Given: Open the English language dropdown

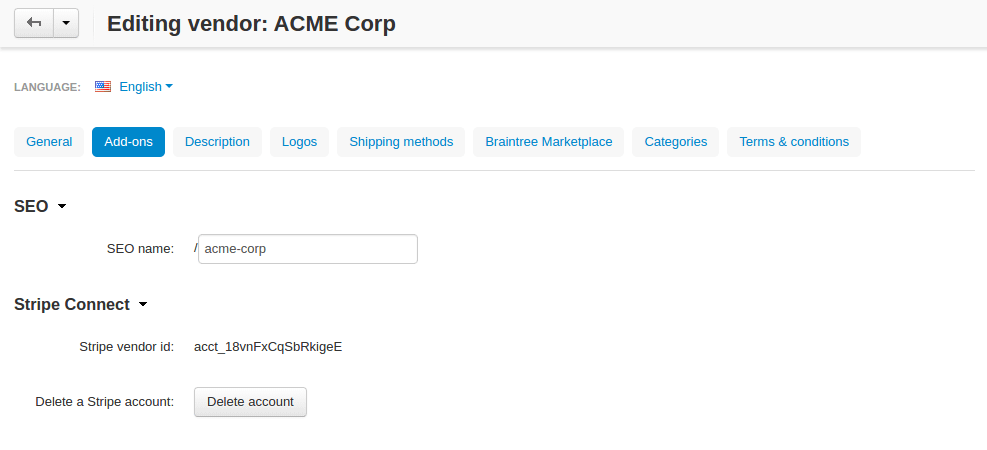Looking at the screenshot, I should (145, 87).
